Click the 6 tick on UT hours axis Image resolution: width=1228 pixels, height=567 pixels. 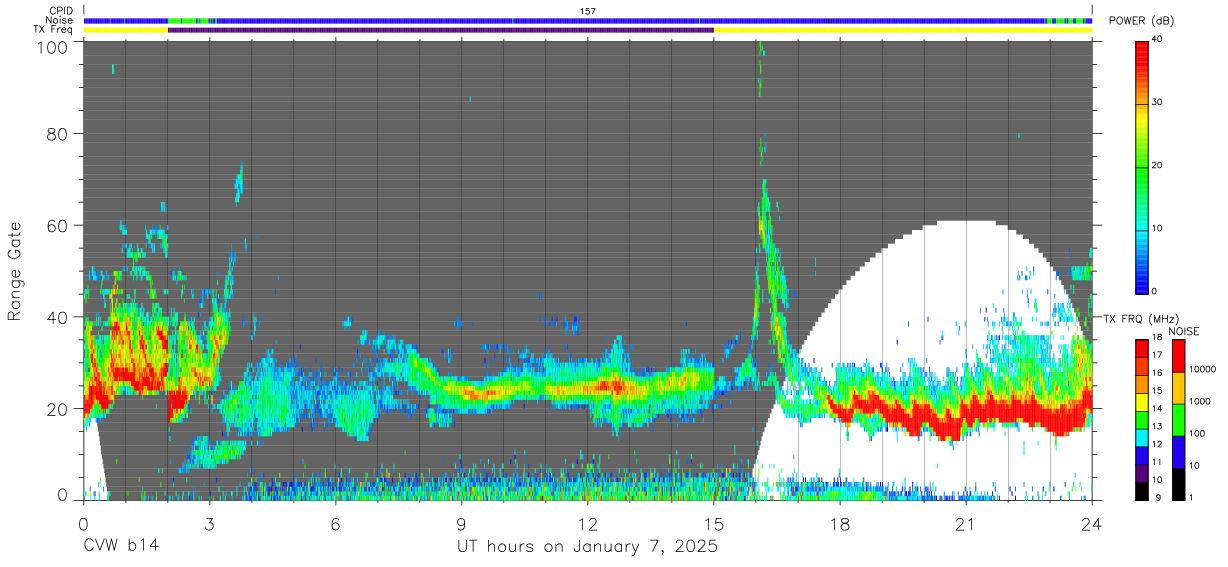point(335,522)
